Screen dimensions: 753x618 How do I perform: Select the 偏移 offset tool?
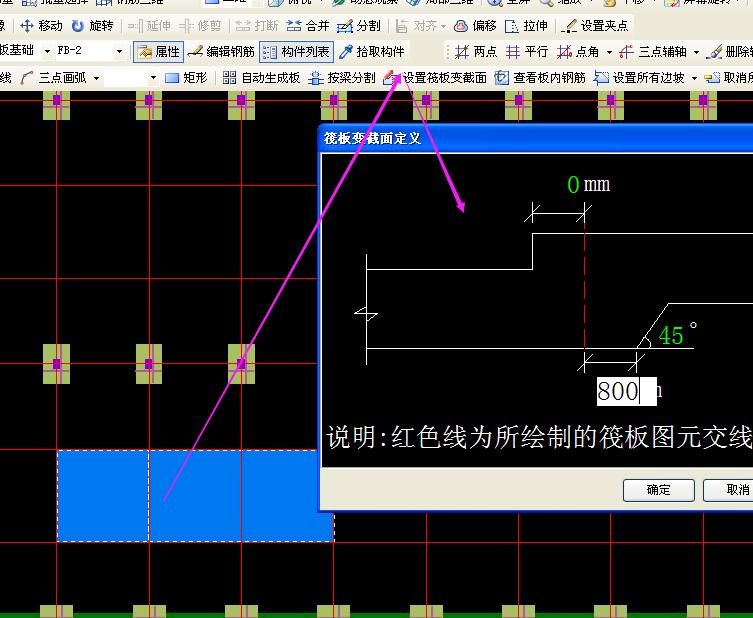coord(475,25)
